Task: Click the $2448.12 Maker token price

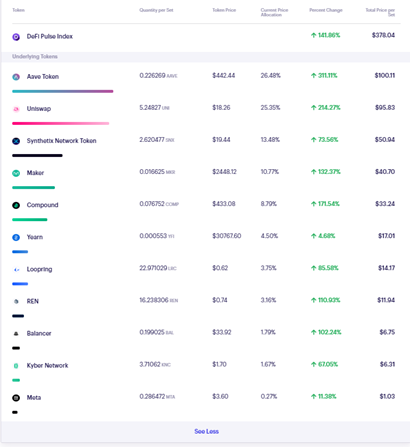Action: pos(224,172)
